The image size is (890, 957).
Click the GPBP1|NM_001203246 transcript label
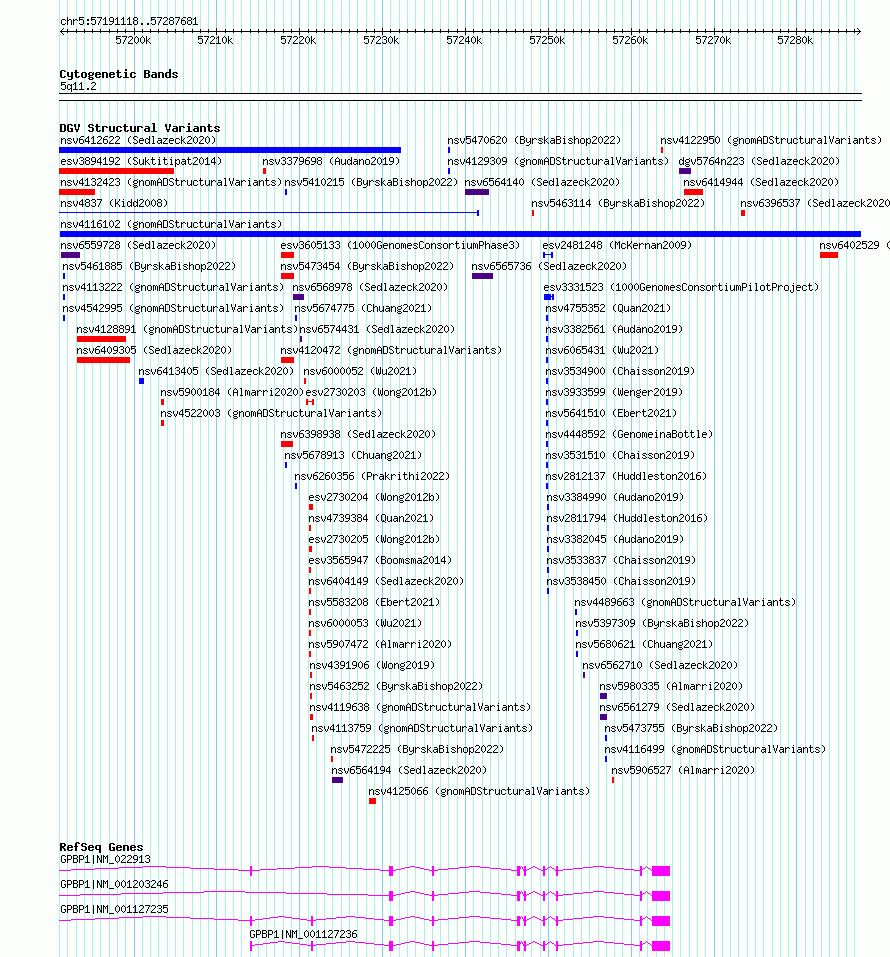coord(114,885)
